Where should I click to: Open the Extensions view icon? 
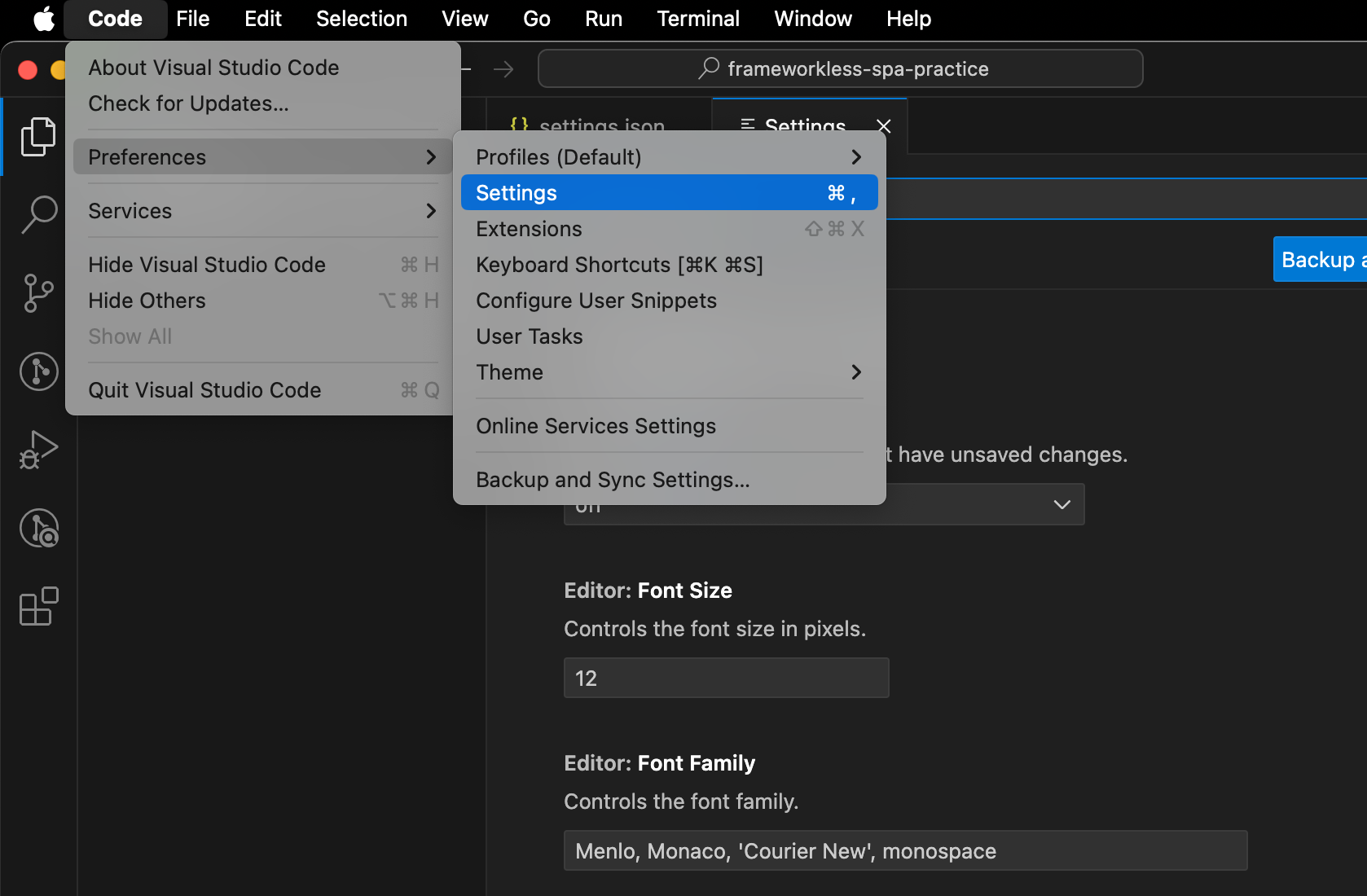coord(38,606)
